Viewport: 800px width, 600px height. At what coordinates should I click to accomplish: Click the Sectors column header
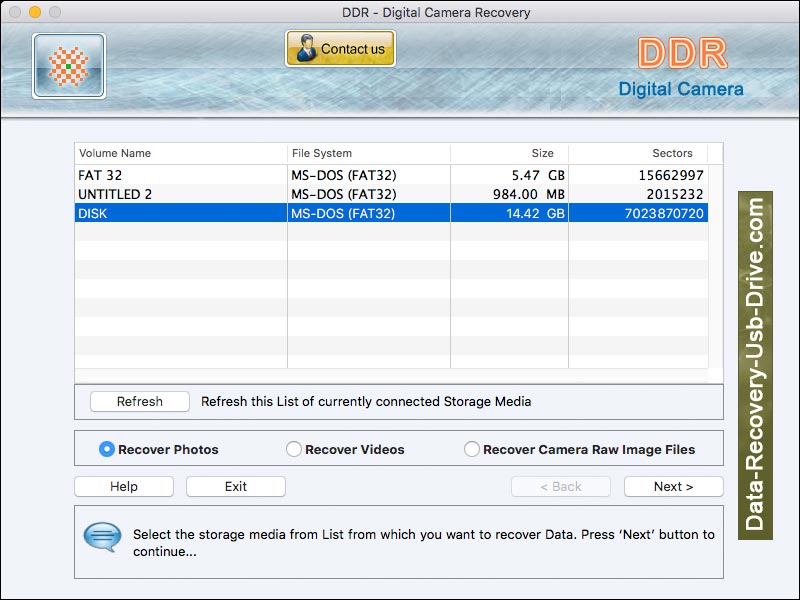pyautogui.click(x=672, y=153)
